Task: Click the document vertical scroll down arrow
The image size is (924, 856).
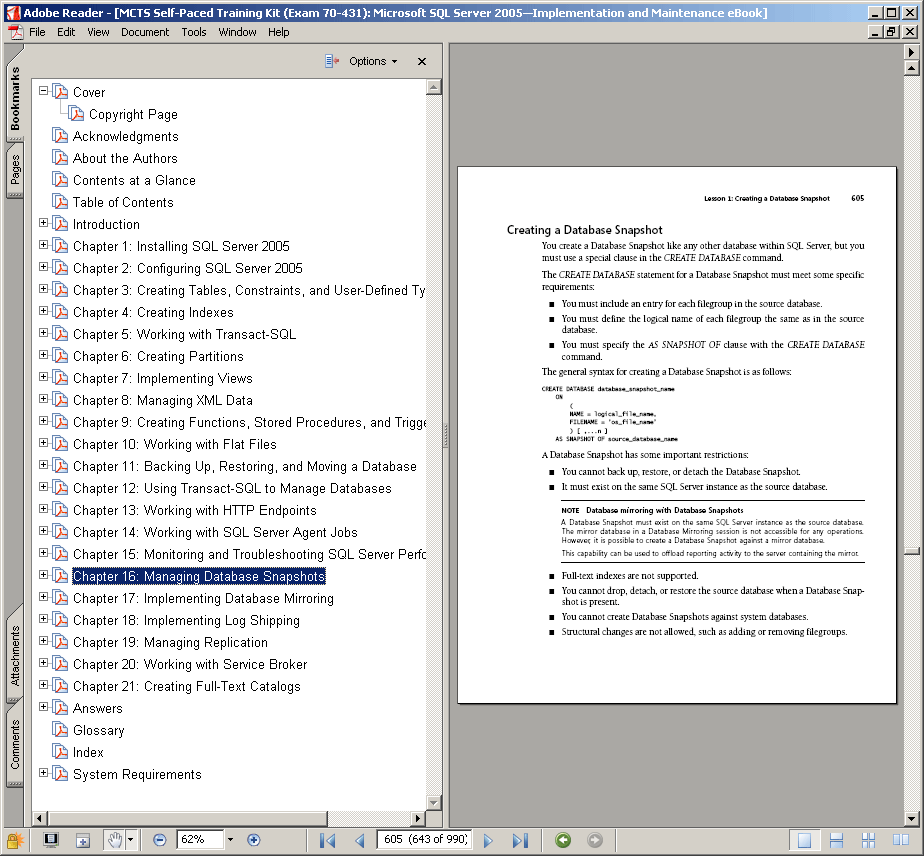Action: tap(912, 818)
